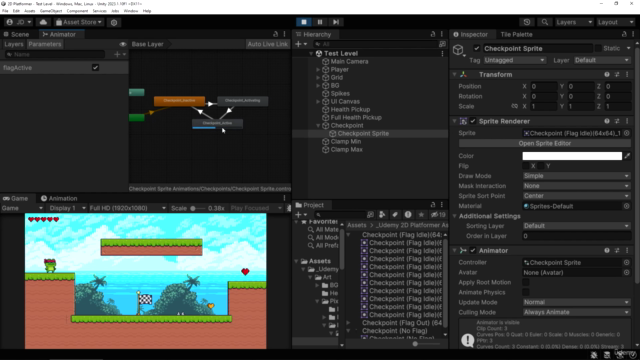Open the Draw Mode dropdown
The height and width of the screenshot is (360, 640).
[576, 176]
